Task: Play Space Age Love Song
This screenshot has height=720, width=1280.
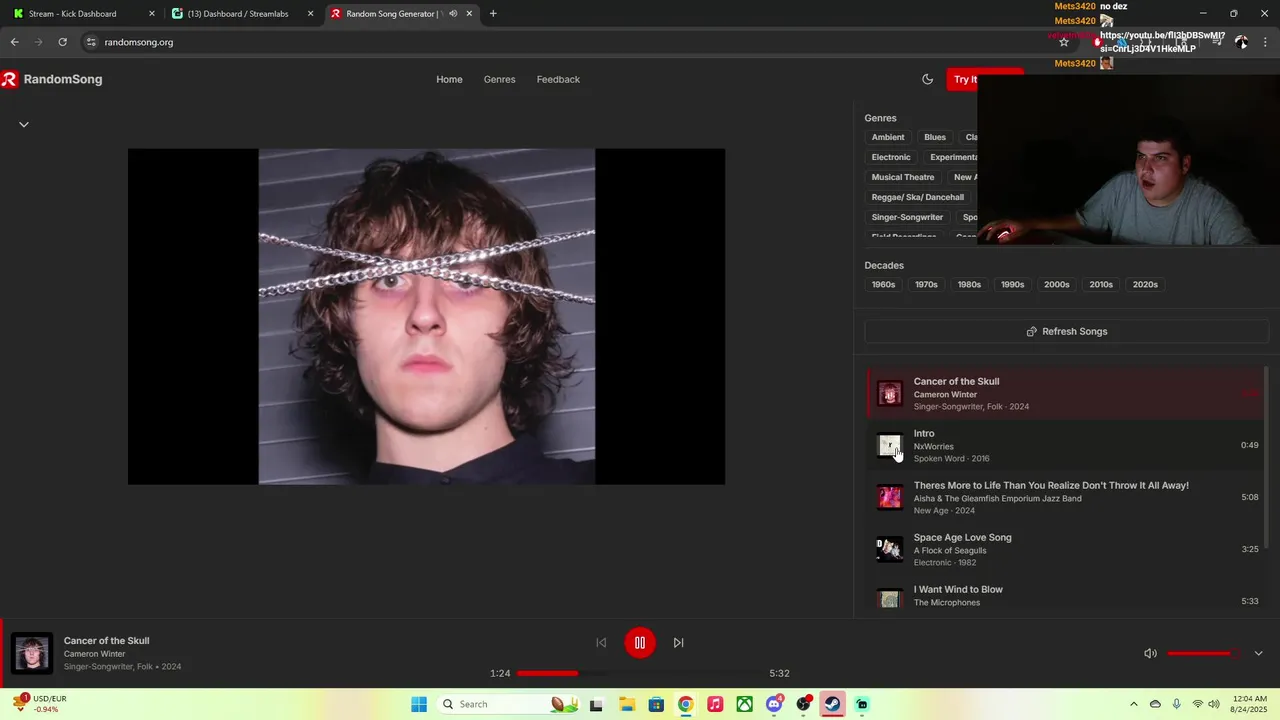Action: (x=1066, y=549)
